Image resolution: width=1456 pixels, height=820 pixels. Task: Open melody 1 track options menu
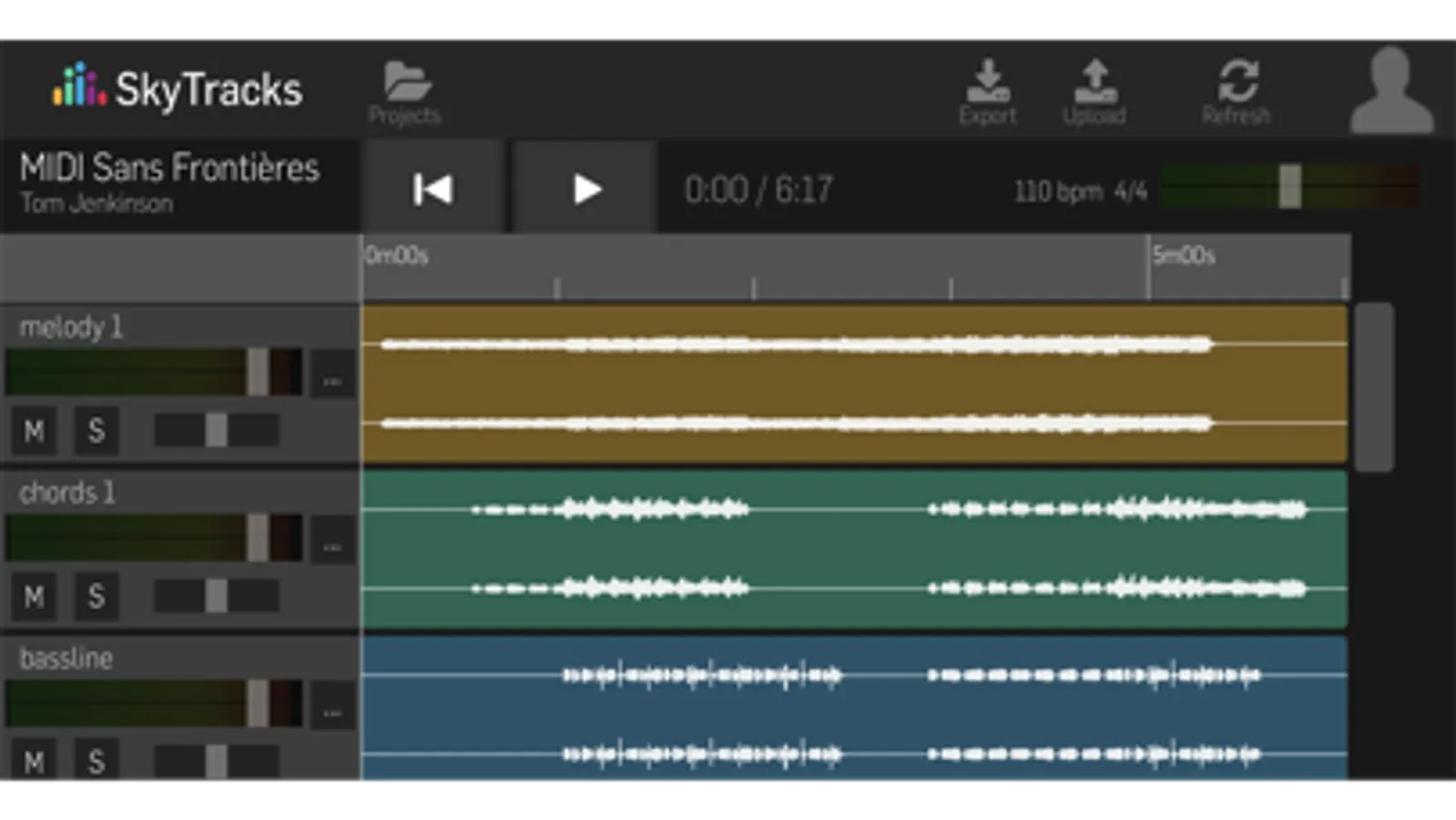point(332,375)
